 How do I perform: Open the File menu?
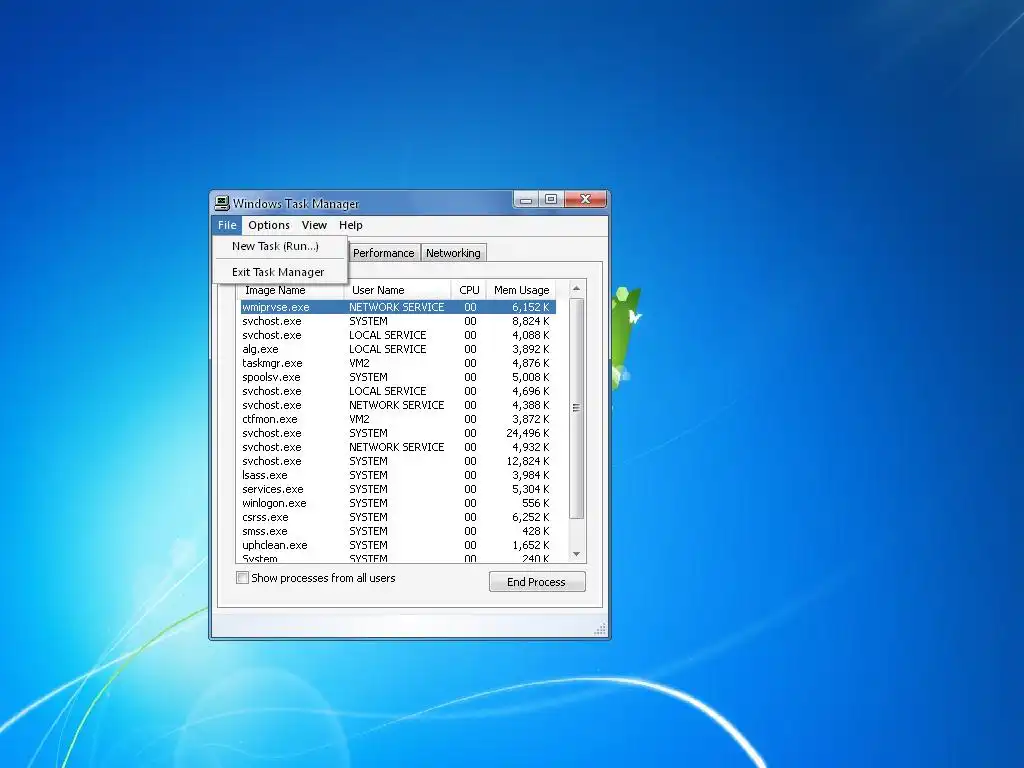tap(227, 225)
